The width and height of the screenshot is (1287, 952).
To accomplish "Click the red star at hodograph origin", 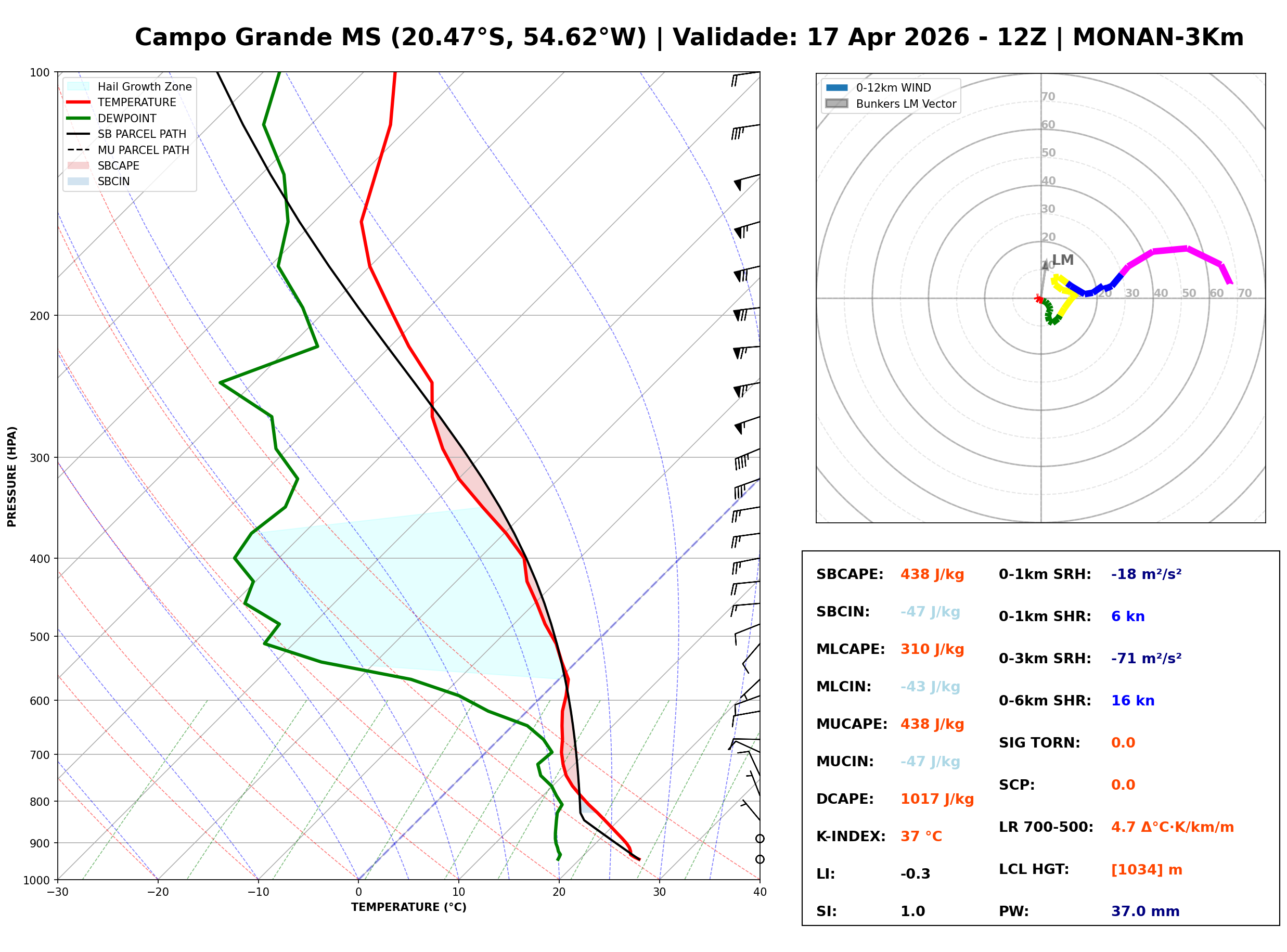I will [1038, 299].
